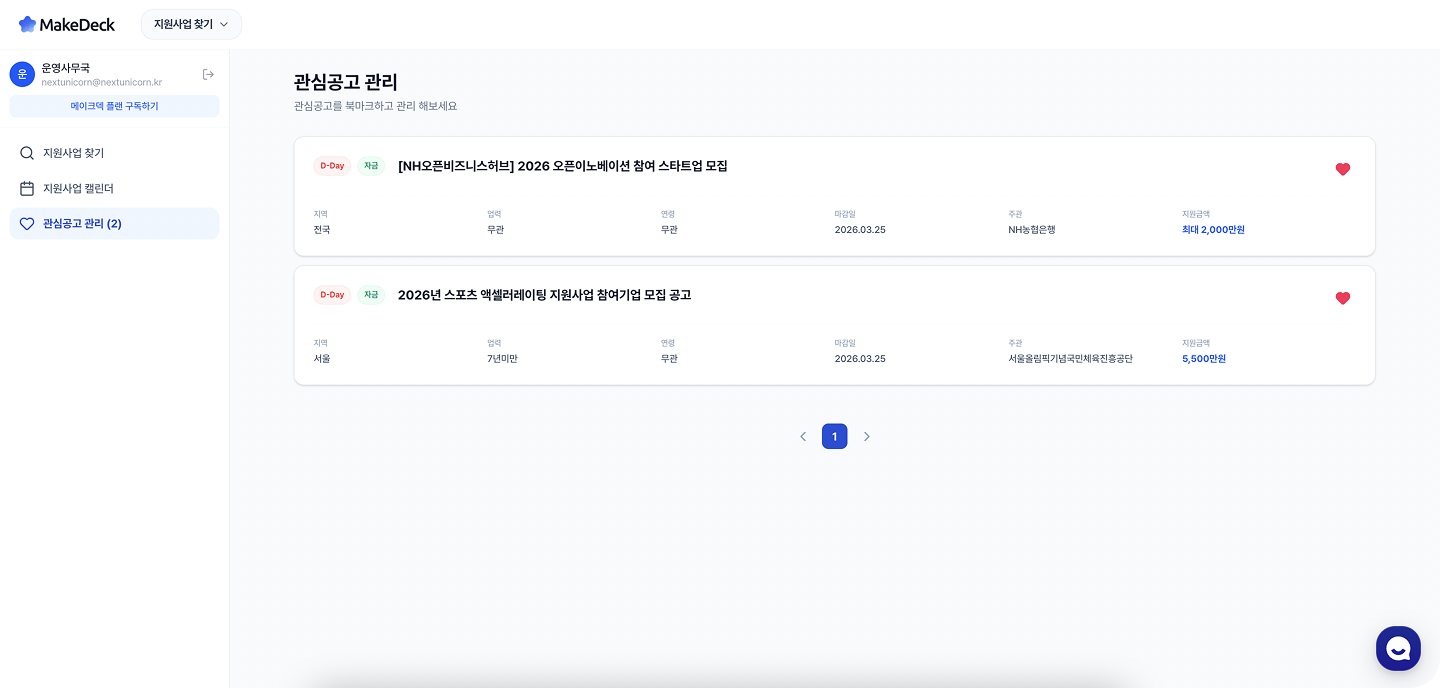The height and width of the screenshot is (688, 1440).
Task: Go to previous page with left chevron
Action: [x=802, y=436]
